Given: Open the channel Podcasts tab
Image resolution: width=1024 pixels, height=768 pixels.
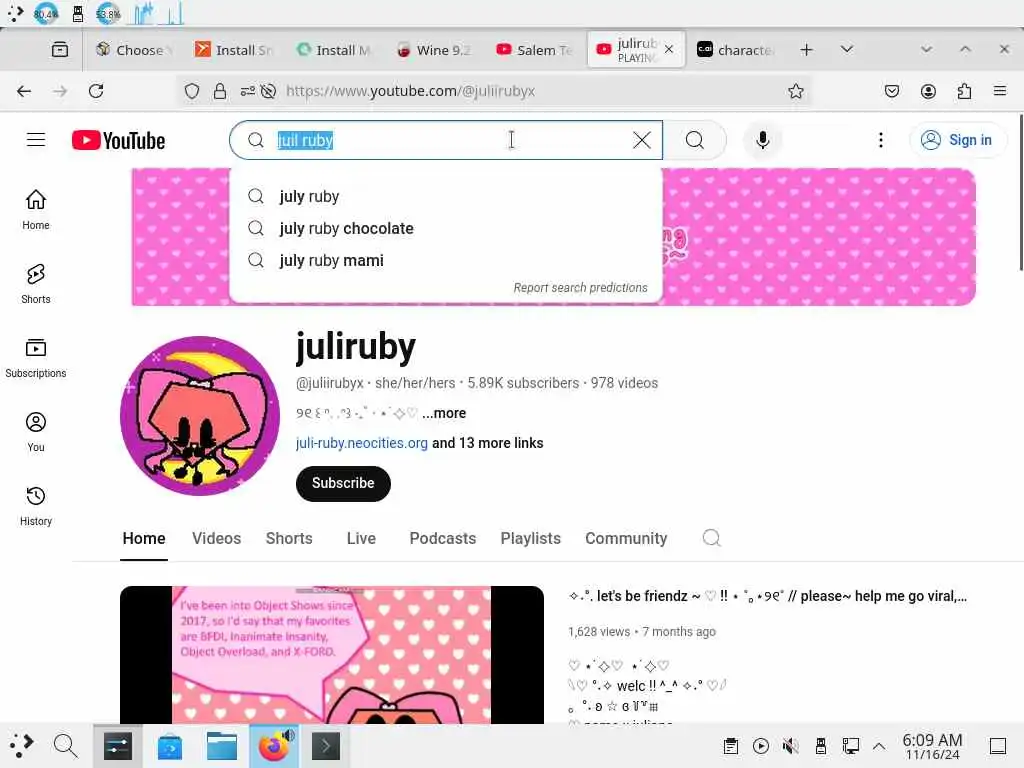Looking at the screenshot, I should 443,538.
